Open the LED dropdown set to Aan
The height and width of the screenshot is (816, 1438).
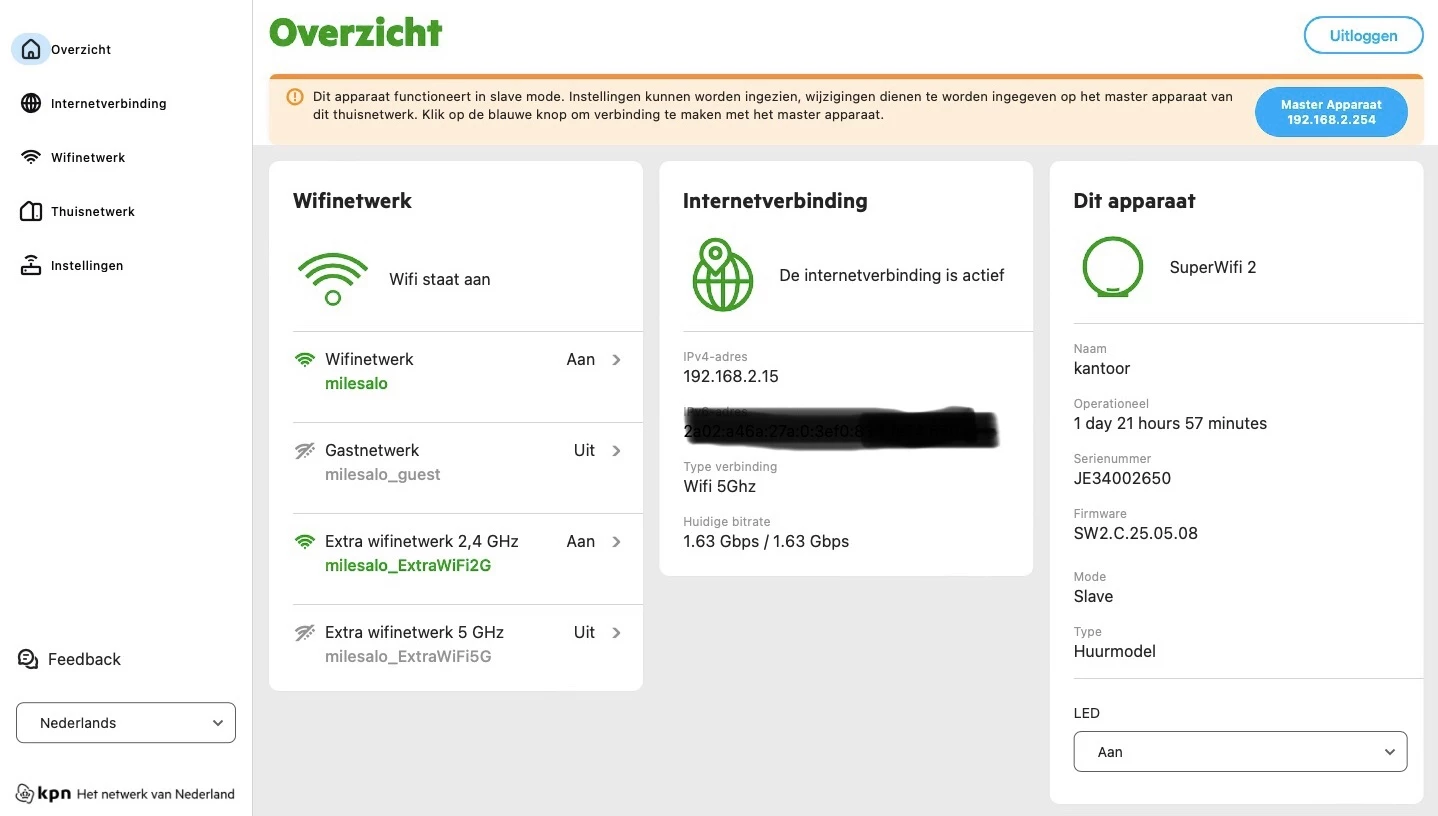[1240, 752]
